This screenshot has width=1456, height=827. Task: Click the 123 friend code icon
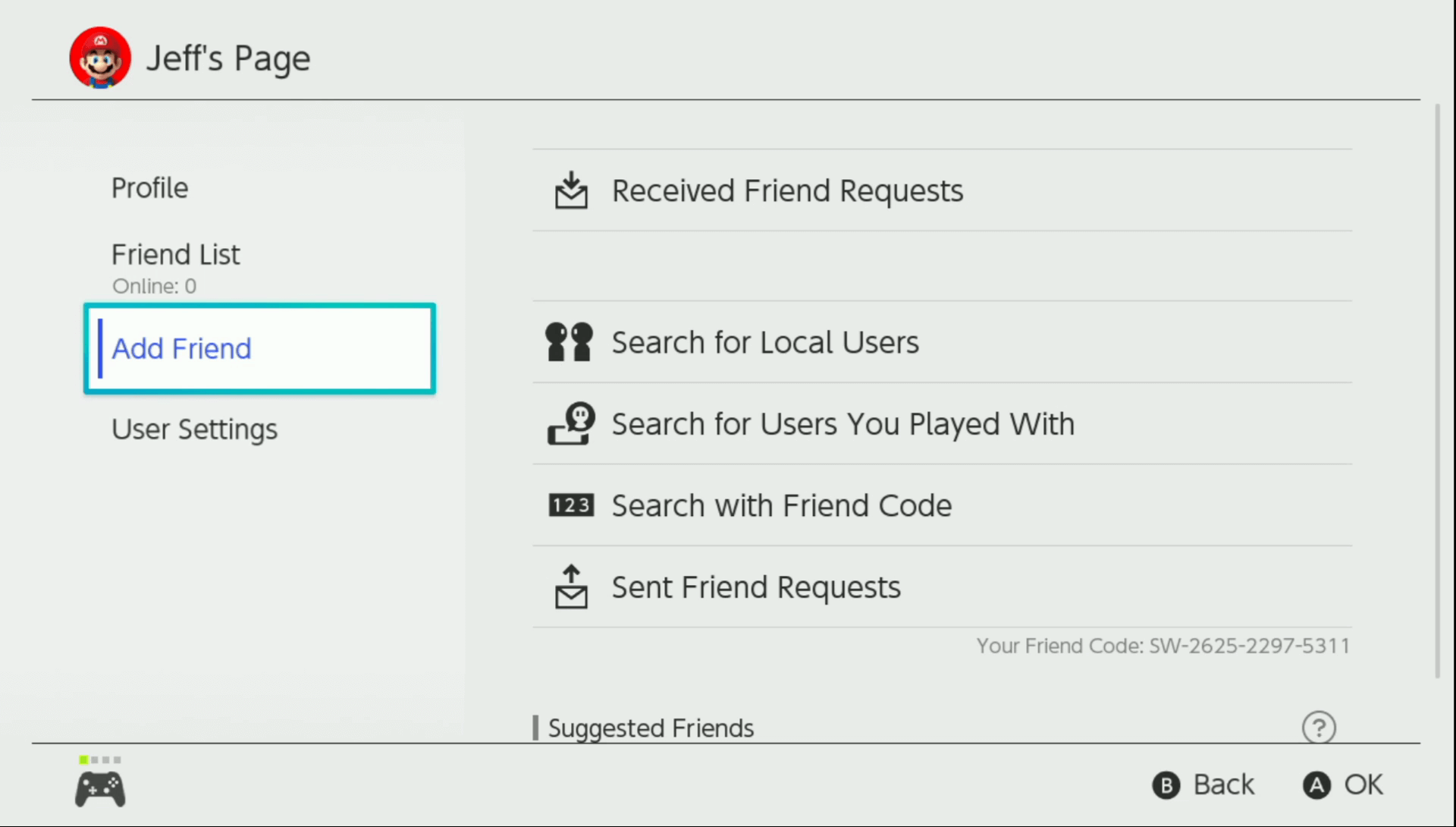[571, 505]
